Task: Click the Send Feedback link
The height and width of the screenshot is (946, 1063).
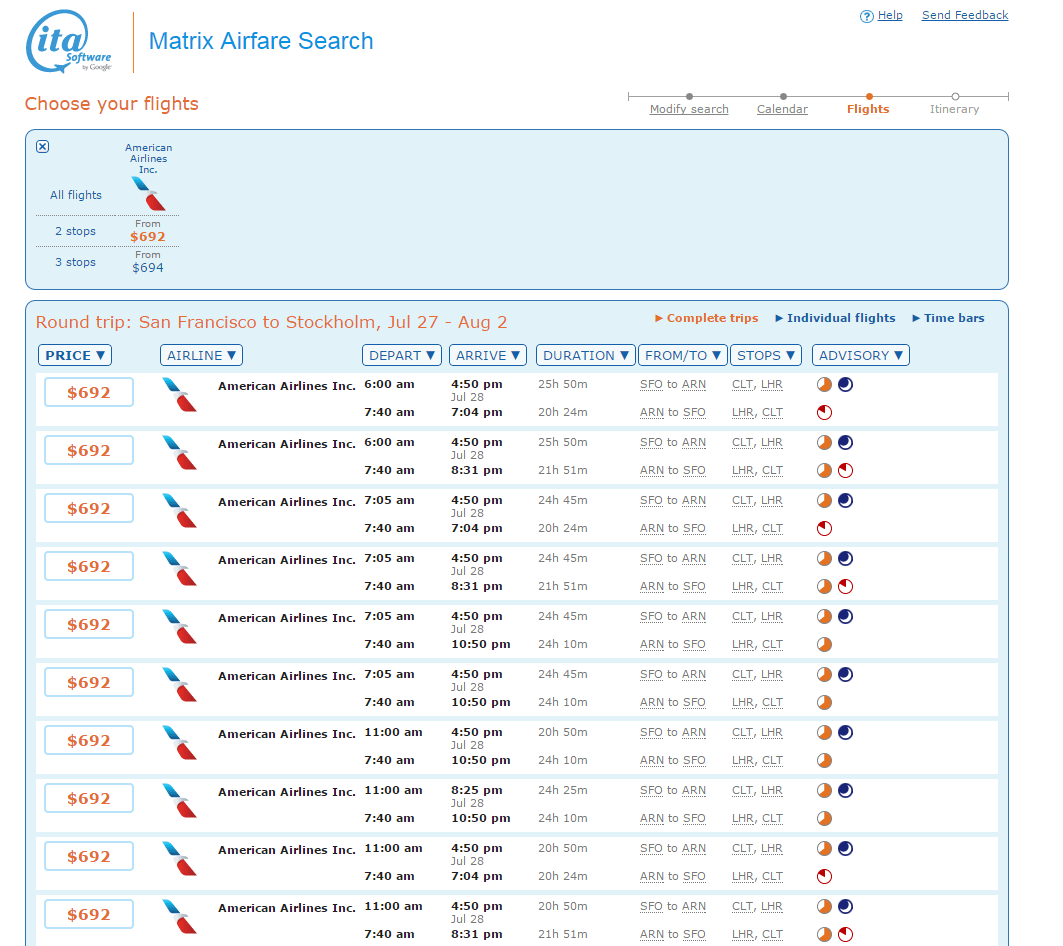Action: 964,15
